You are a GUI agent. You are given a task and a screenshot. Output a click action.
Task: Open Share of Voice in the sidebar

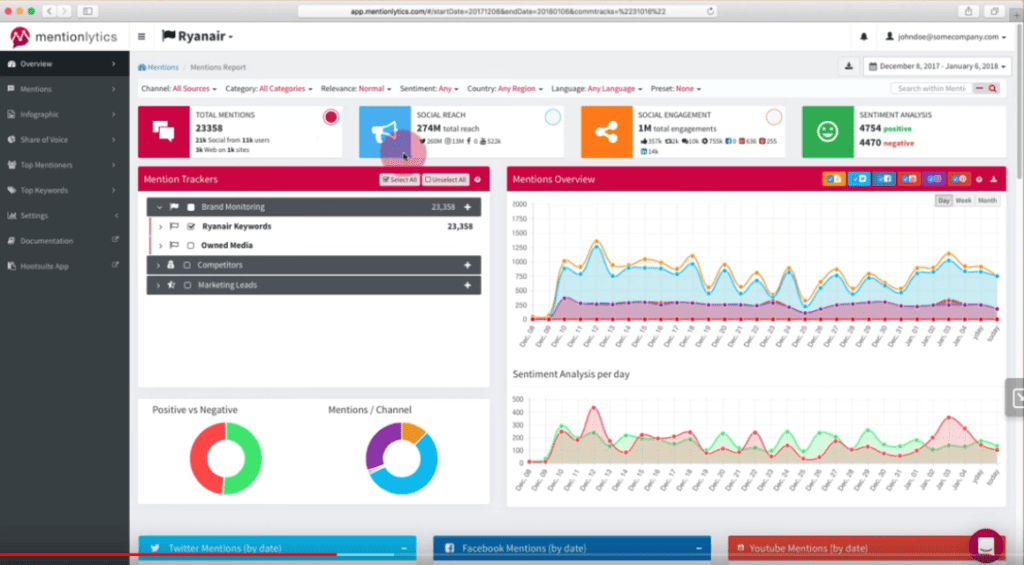pos(65,140)
